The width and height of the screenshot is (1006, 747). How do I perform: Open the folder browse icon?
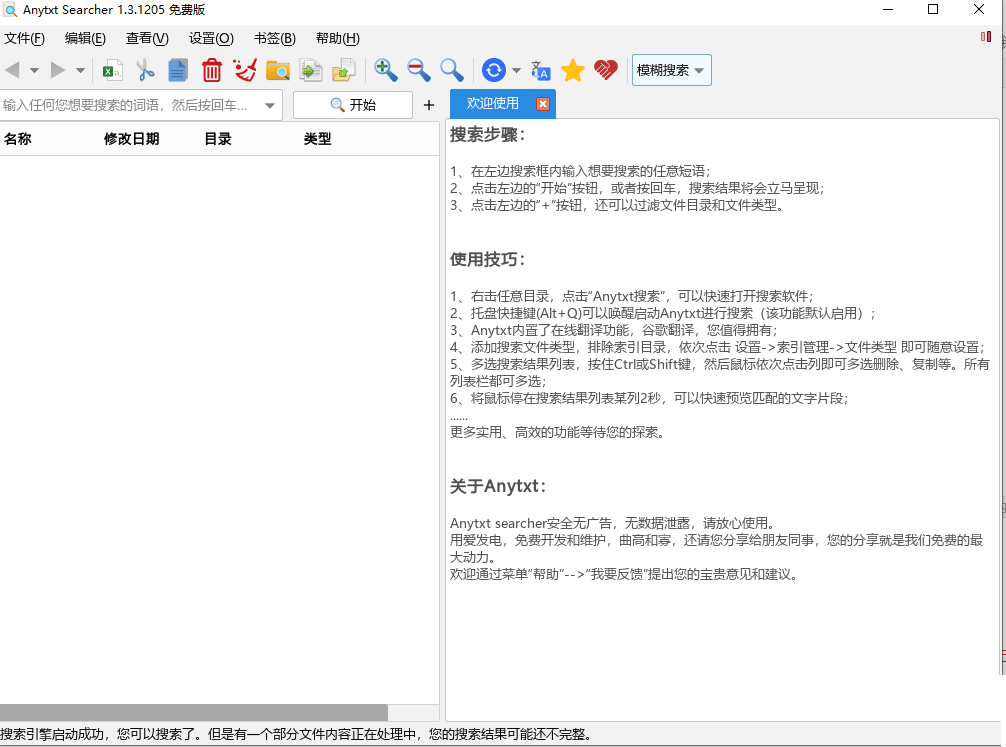[280, 70]
